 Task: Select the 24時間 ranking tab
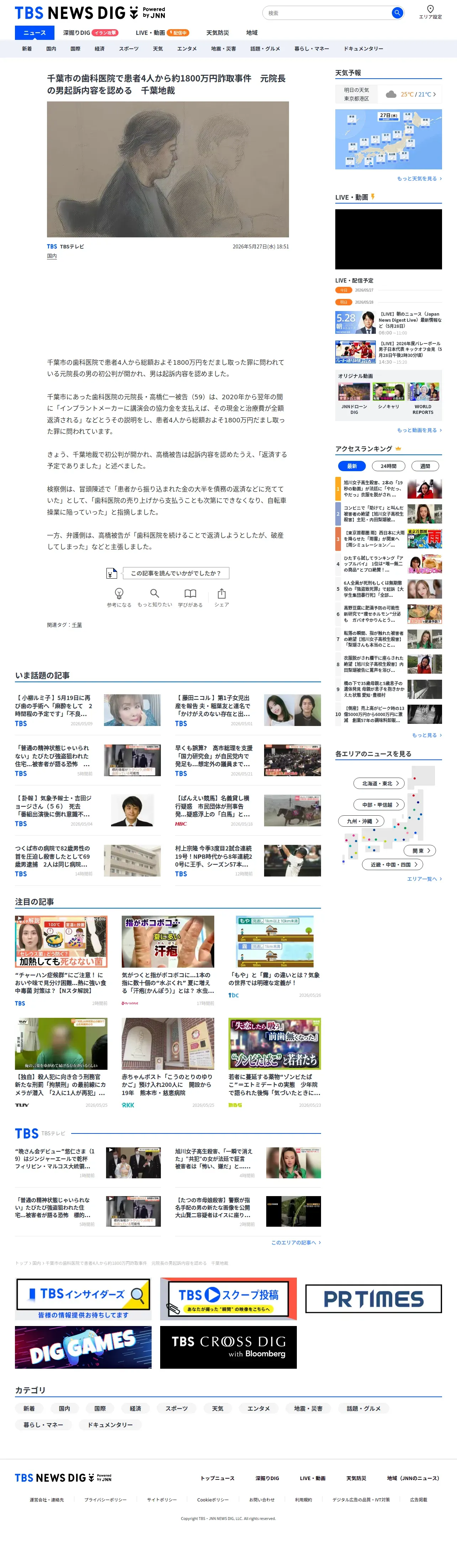388,465
